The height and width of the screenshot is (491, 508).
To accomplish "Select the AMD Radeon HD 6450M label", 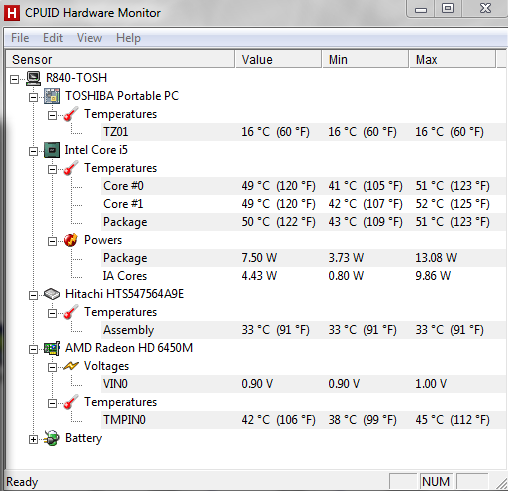I will tap(129, 348).
